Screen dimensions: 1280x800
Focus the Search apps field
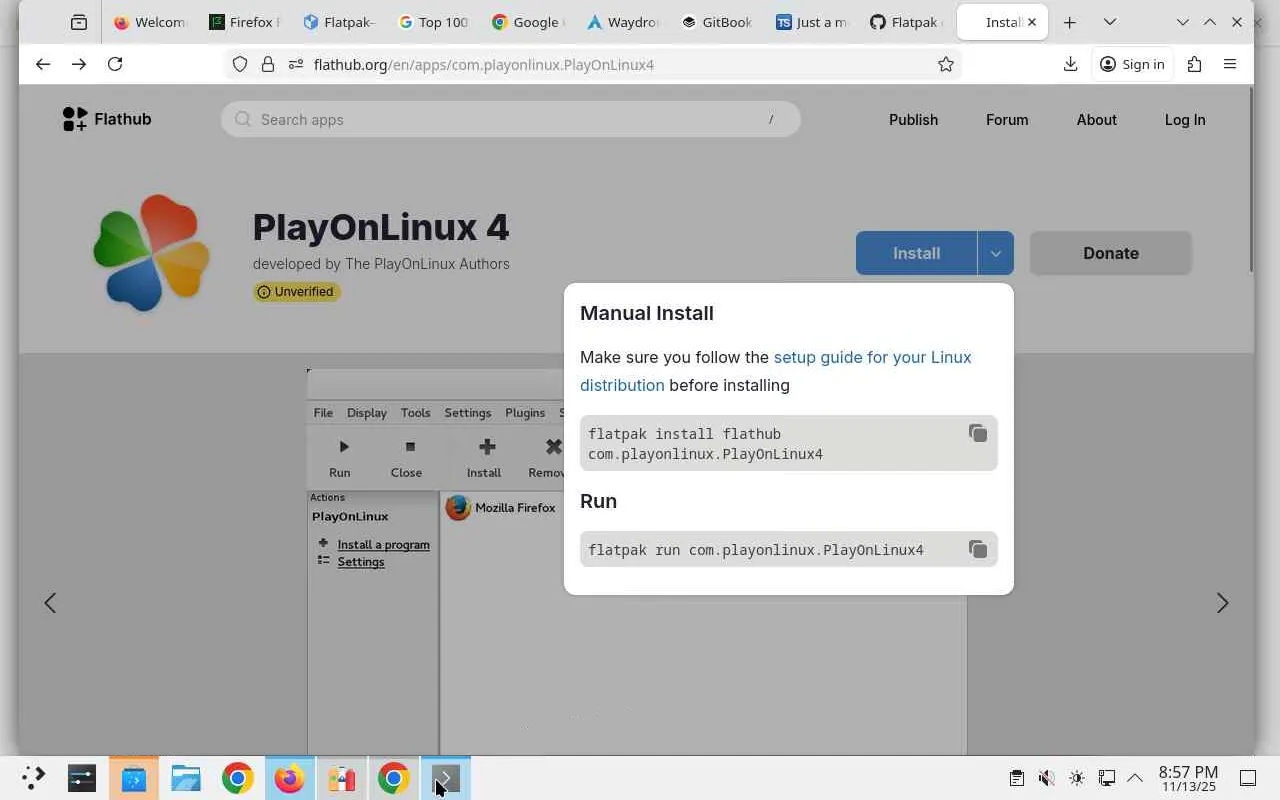[511, 119]
